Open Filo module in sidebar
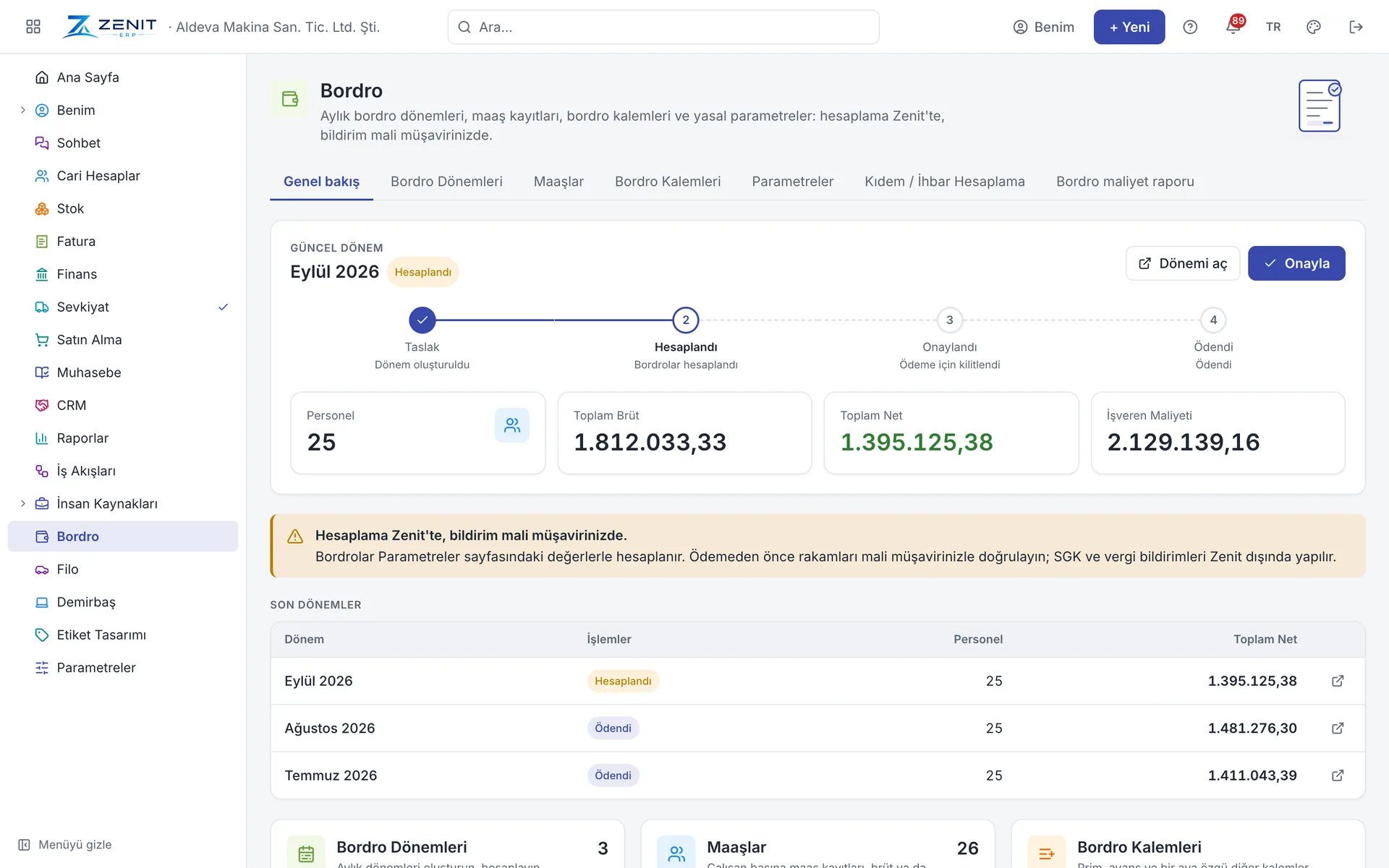1389x868 pixels. [x=123, y=569]
